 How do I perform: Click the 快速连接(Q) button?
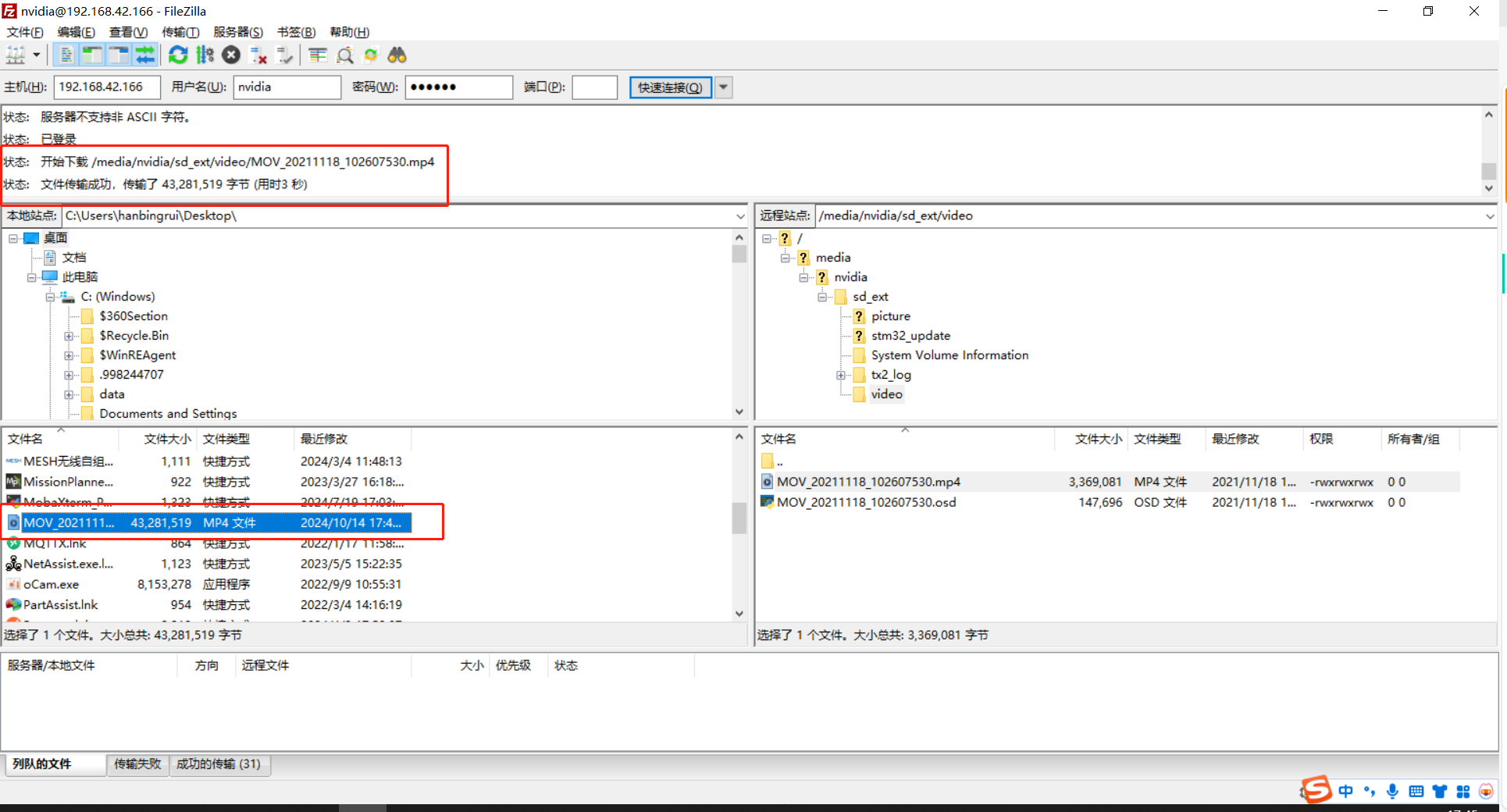pos(671,87)
